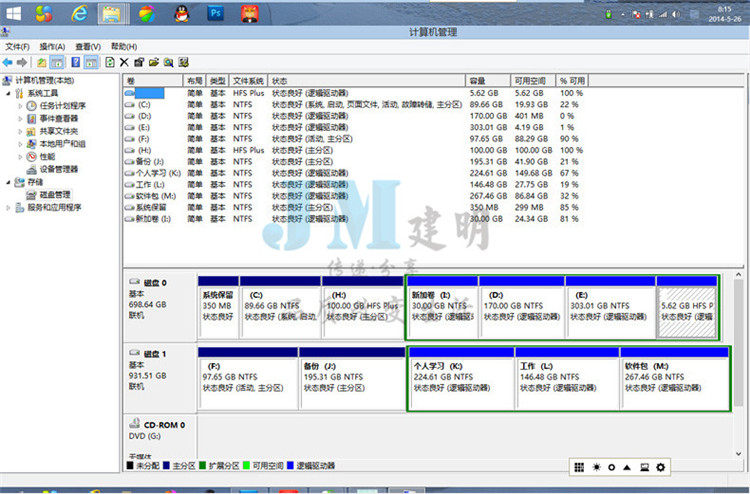
Task: Click the gear icon in floating toolbar
Action: click(661, 467)
